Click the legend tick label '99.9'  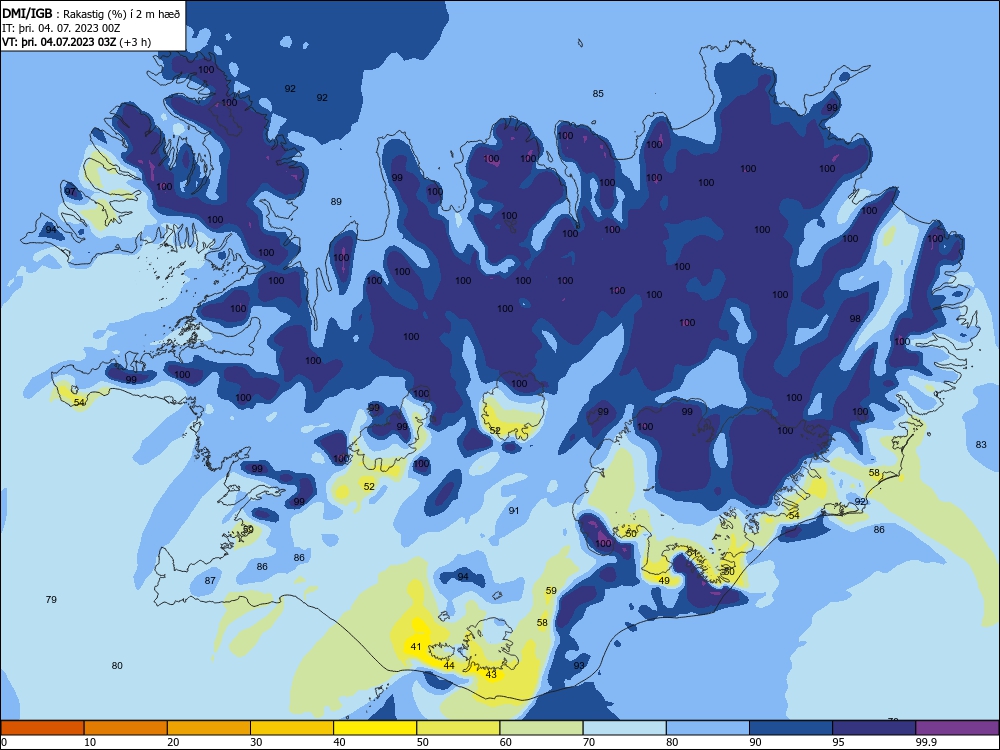[925, 742]
